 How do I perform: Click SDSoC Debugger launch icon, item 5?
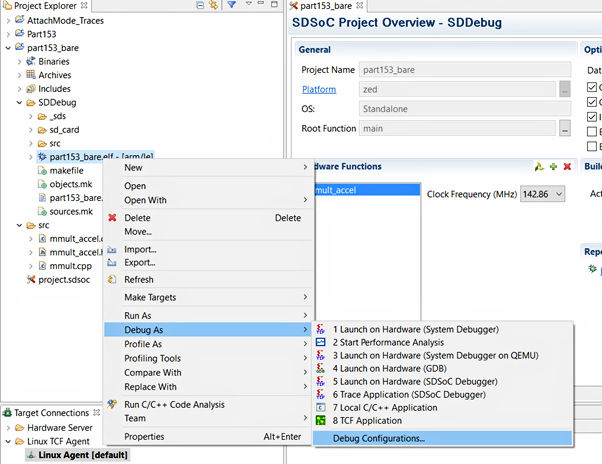321,381
